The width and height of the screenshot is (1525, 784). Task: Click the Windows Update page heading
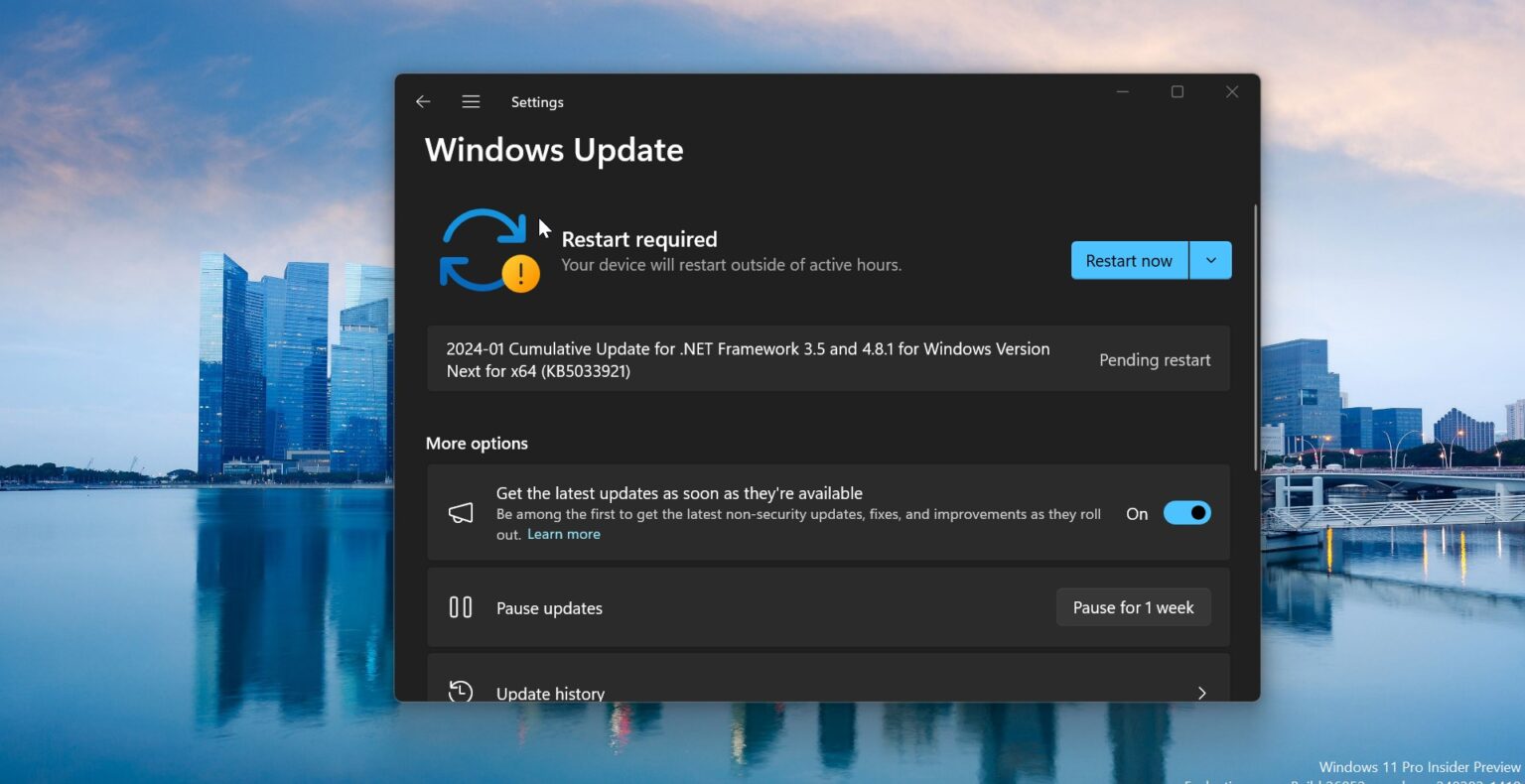554,150
